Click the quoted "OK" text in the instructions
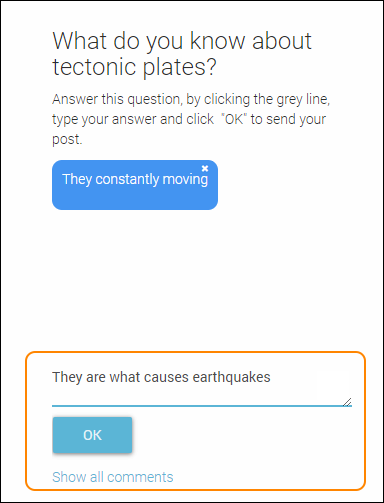This screenshot has width=384, height=503. [x=234, y=119]
